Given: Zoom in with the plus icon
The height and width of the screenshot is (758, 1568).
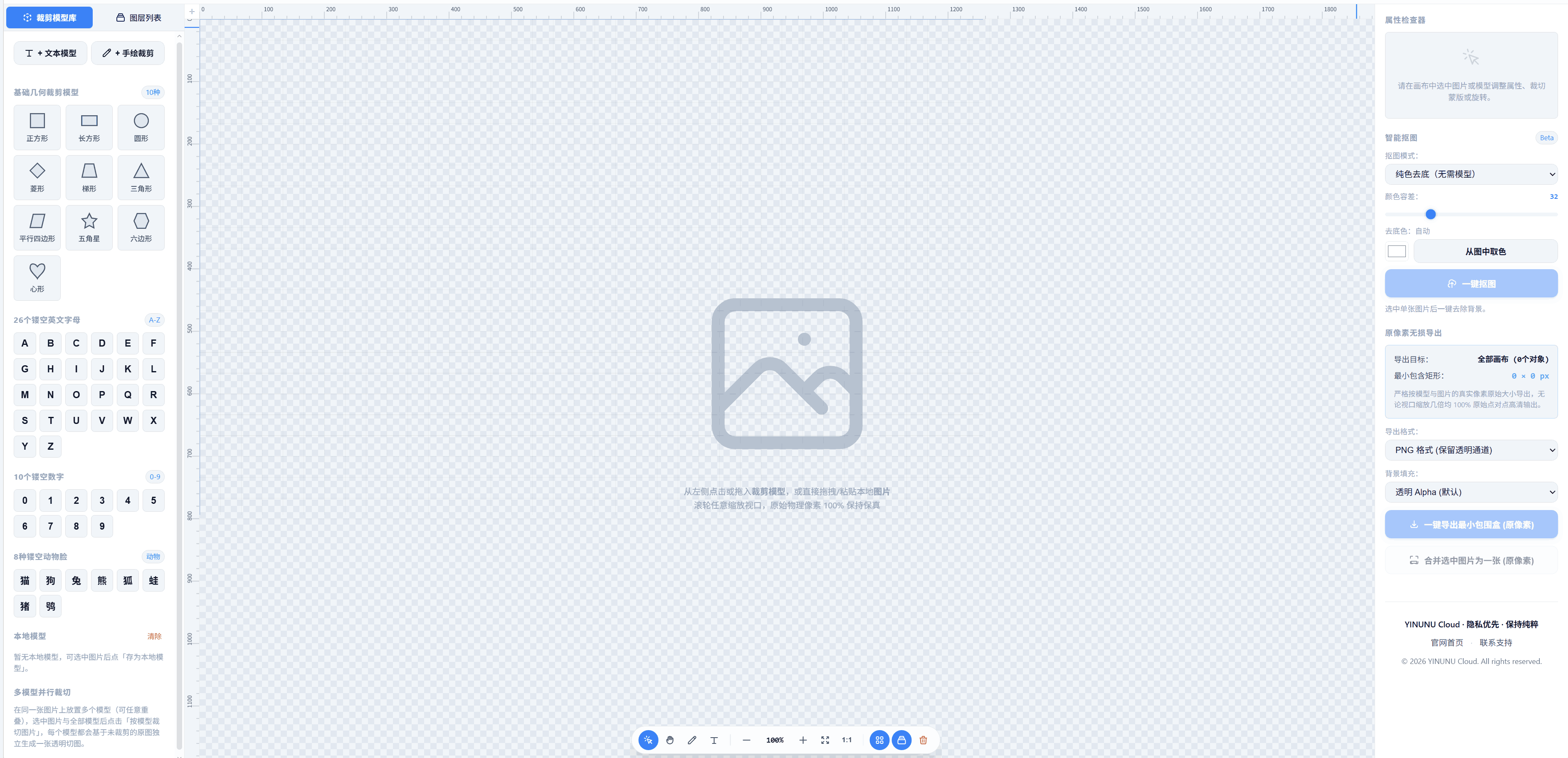Looking at the screenshot, I should coord(803,740).
